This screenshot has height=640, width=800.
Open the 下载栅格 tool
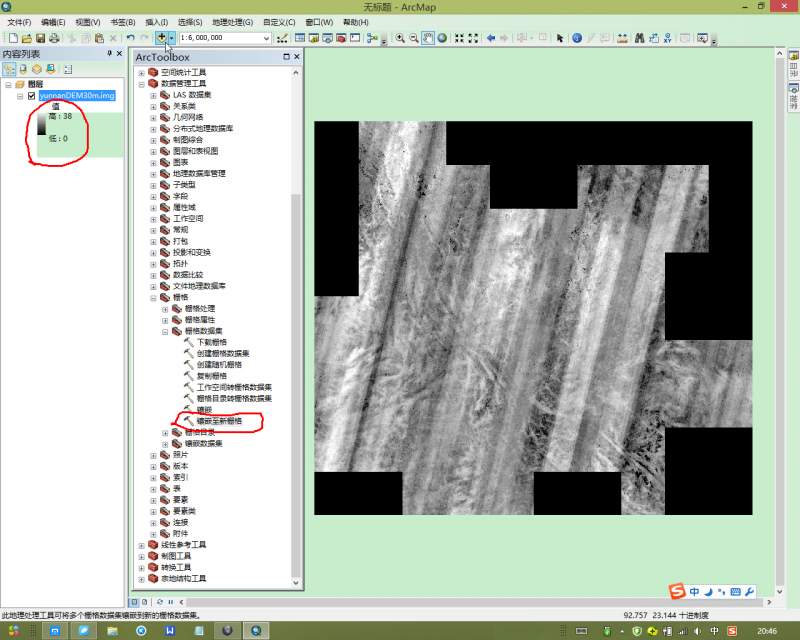point(212,342)
